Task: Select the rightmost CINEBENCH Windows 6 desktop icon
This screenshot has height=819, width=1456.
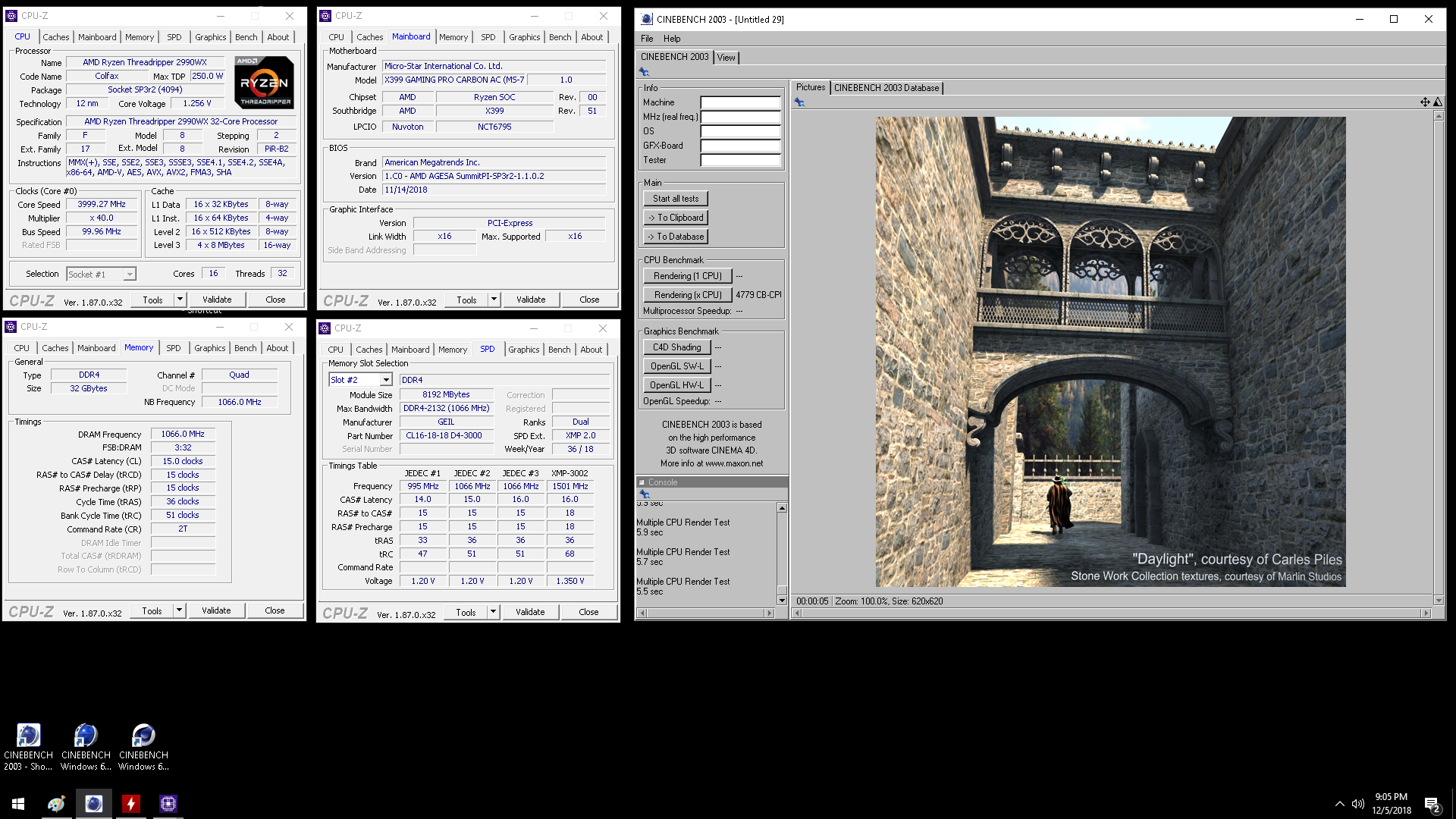Action: tap(143, 747)
